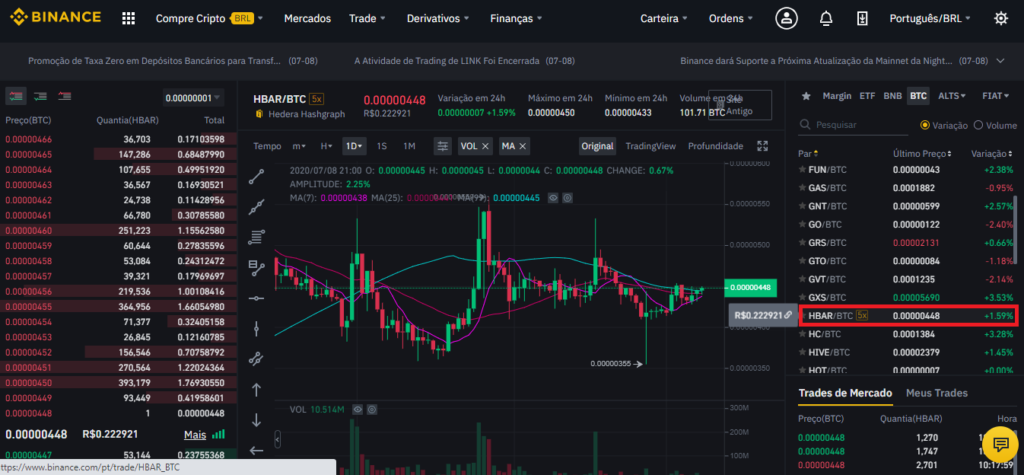Select HIVE/BTC pair row
The width and height of the screenshot is (1024, 475).
907,352
